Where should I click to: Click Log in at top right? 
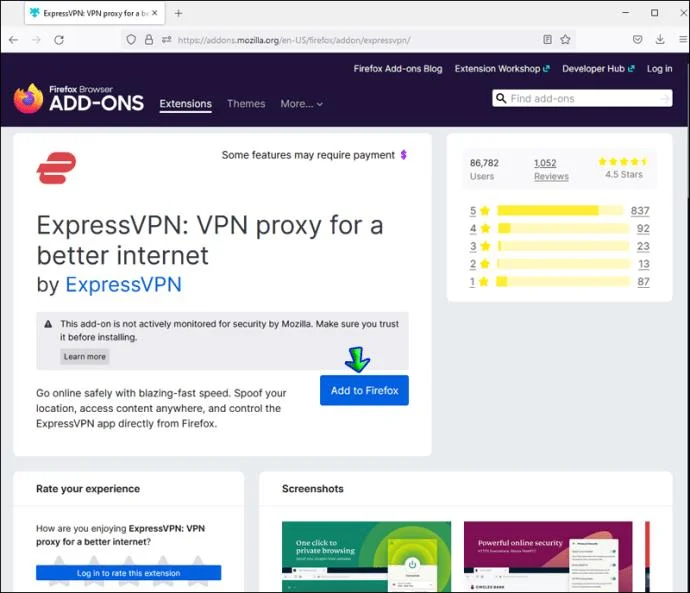click(x=659, y=69)
